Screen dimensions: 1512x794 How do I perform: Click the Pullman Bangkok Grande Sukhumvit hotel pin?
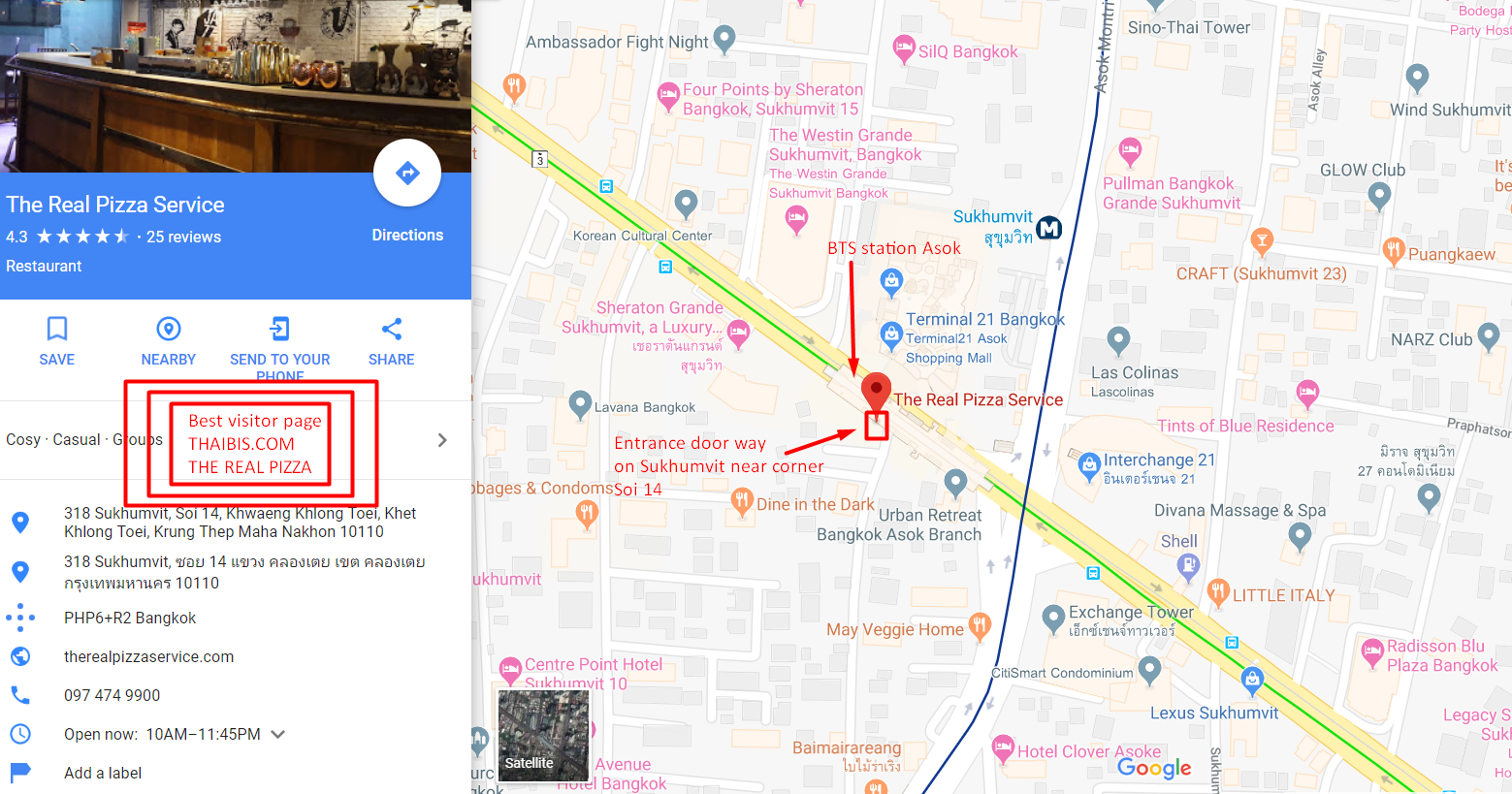point(1130,151)
